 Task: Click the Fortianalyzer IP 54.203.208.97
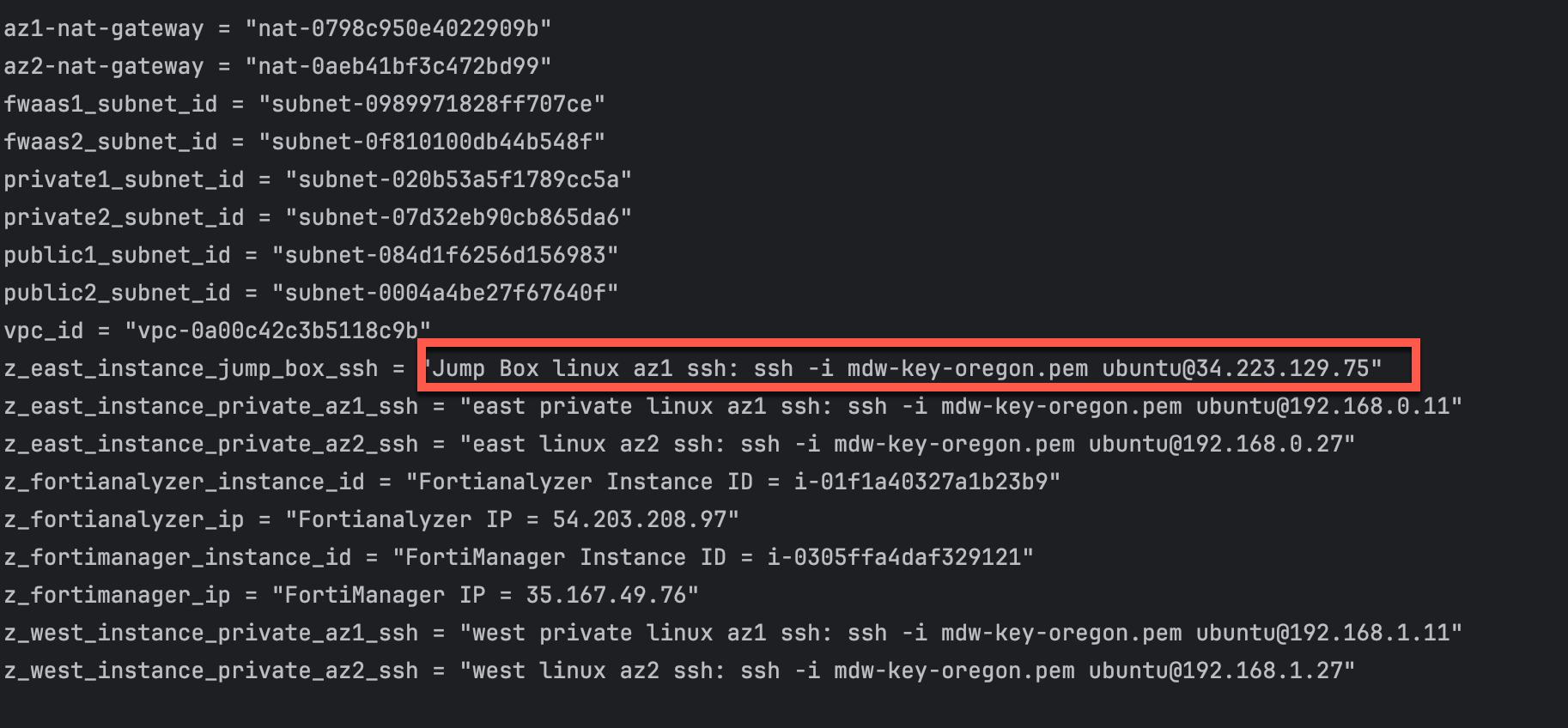(640, 519)
